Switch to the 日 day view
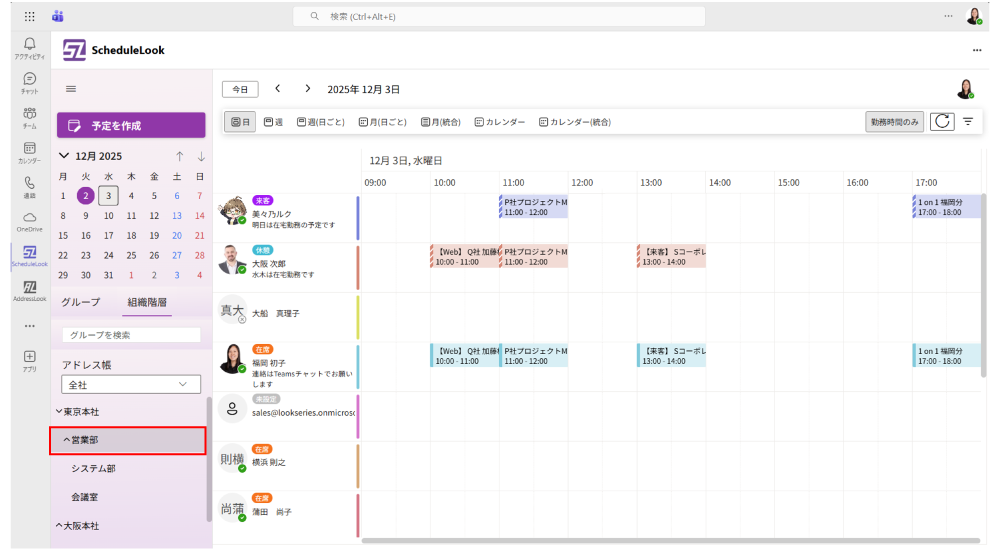The image size is (1000, 551). point(240,122)
